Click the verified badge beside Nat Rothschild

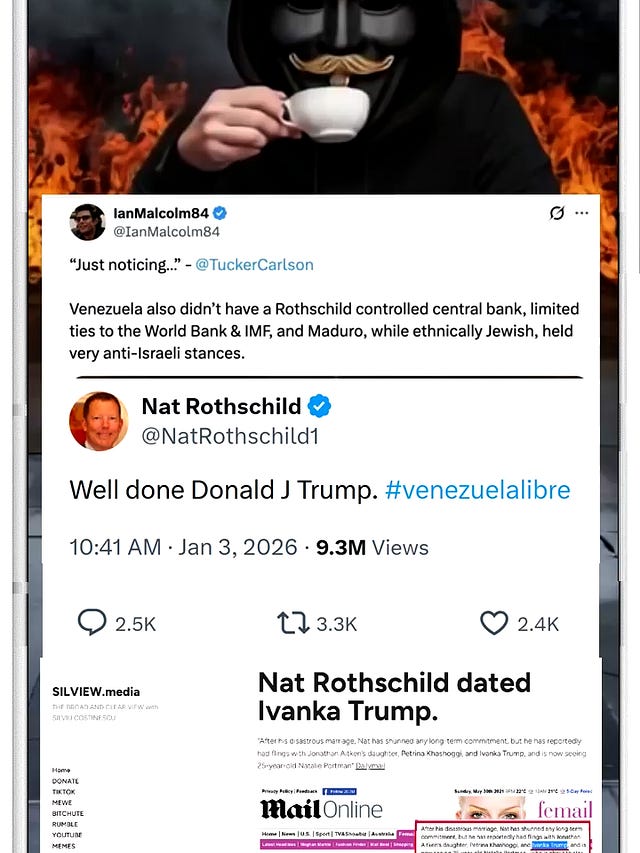tap(319, 406)
